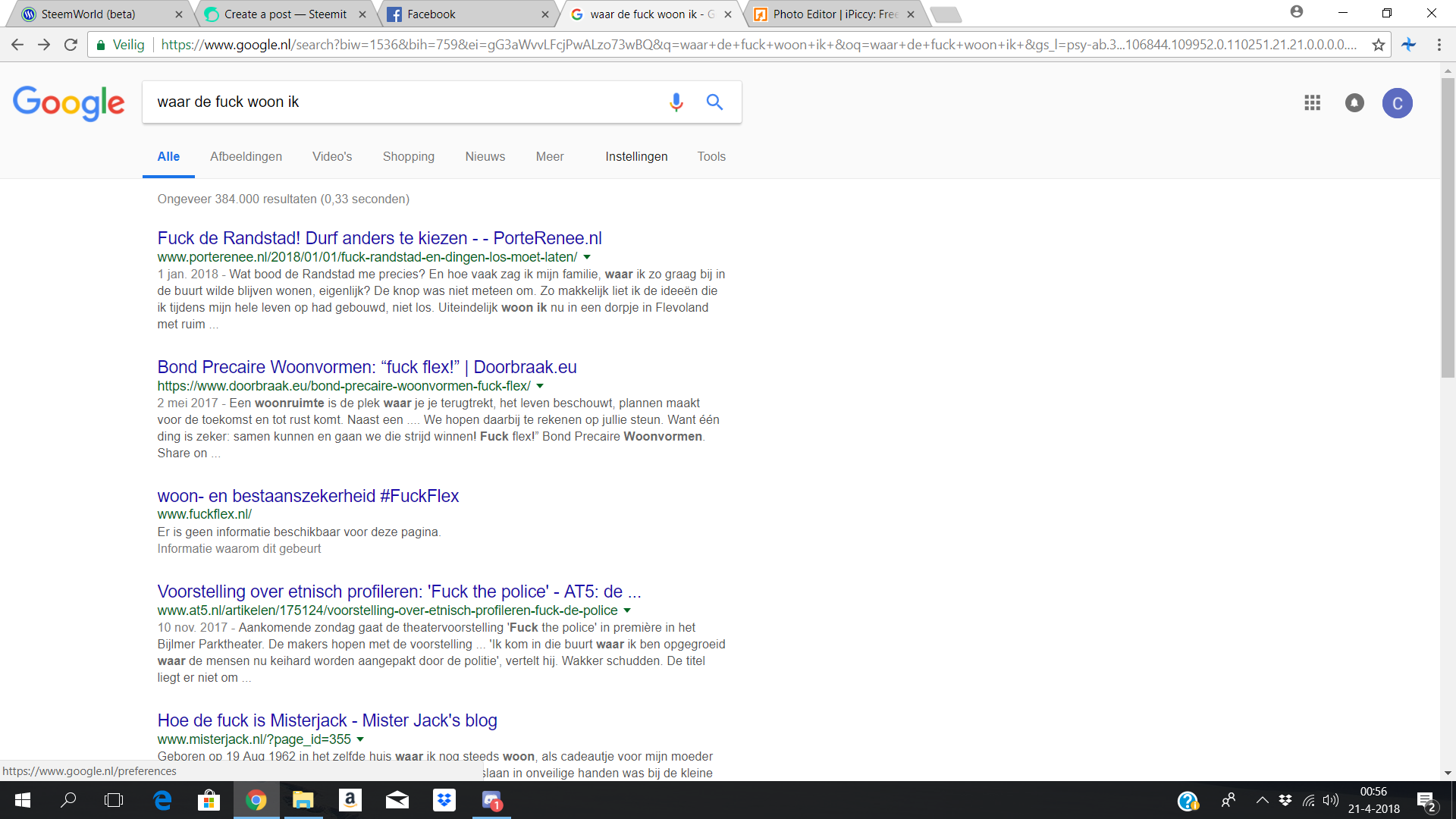Click the network icon in system tray
The height and width of the screenshot is (819, 1456).
click(x=1309, y=800)
